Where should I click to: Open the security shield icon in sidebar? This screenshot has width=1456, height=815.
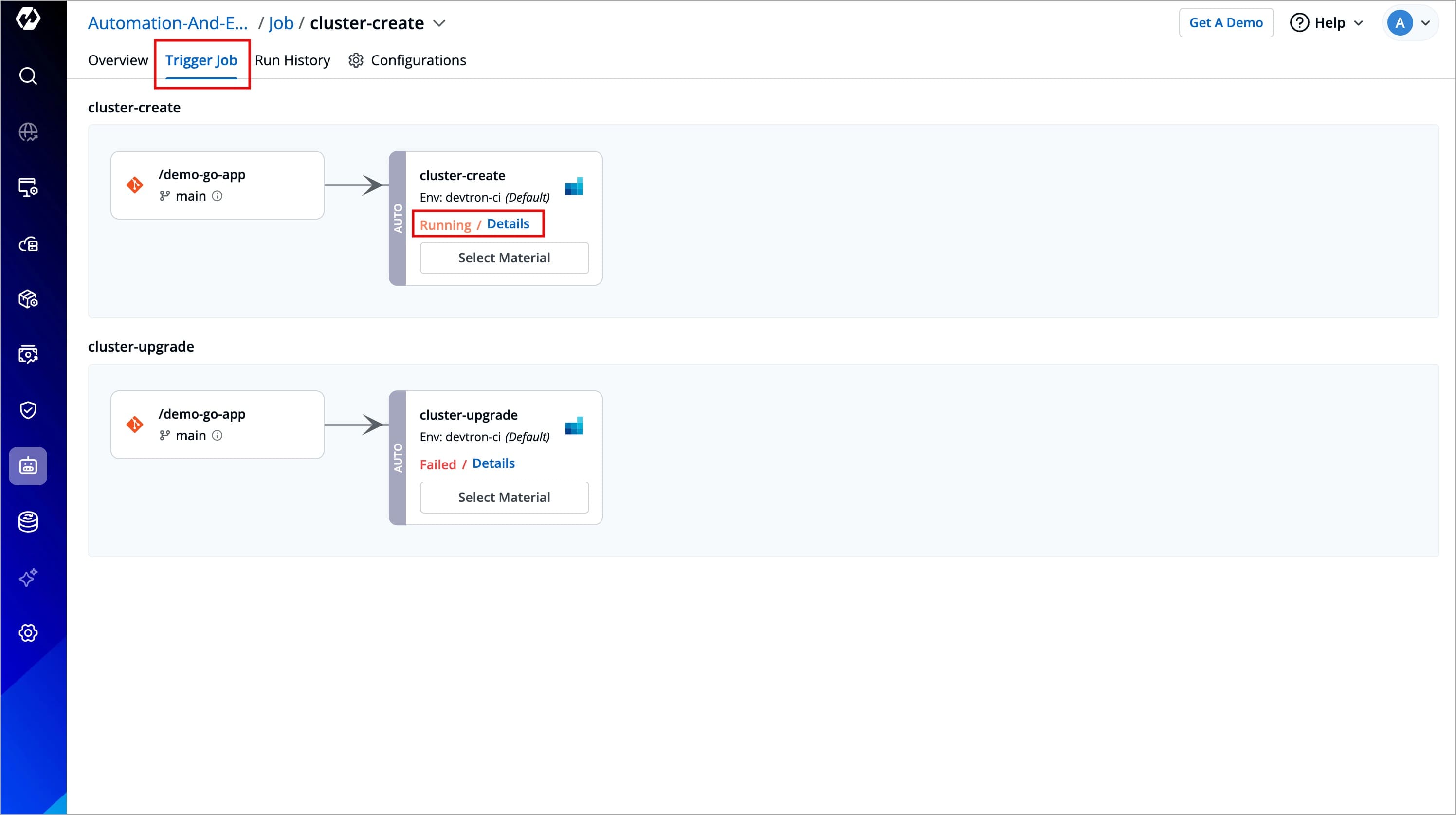click(28, 410)
